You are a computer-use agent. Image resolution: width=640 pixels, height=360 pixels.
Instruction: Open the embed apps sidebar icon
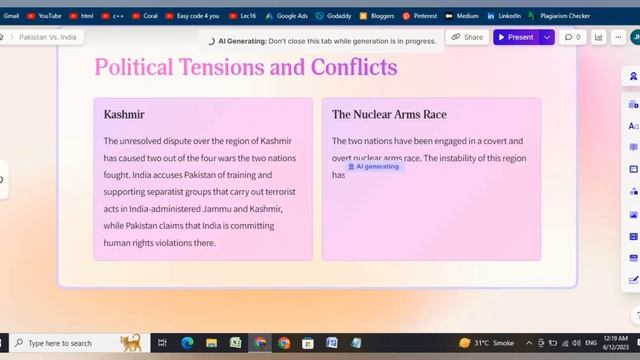pyautogui.click(x=633, y=258)
